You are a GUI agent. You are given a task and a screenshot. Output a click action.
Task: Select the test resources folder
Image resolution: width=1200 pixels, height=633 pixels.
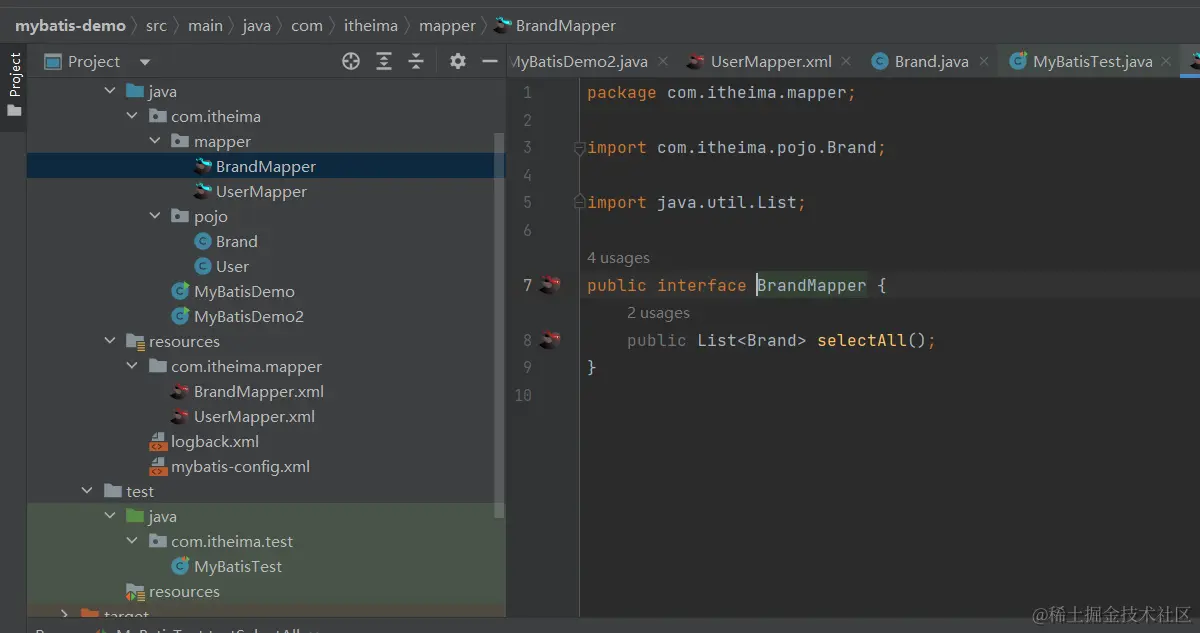(x=184, y=591)
